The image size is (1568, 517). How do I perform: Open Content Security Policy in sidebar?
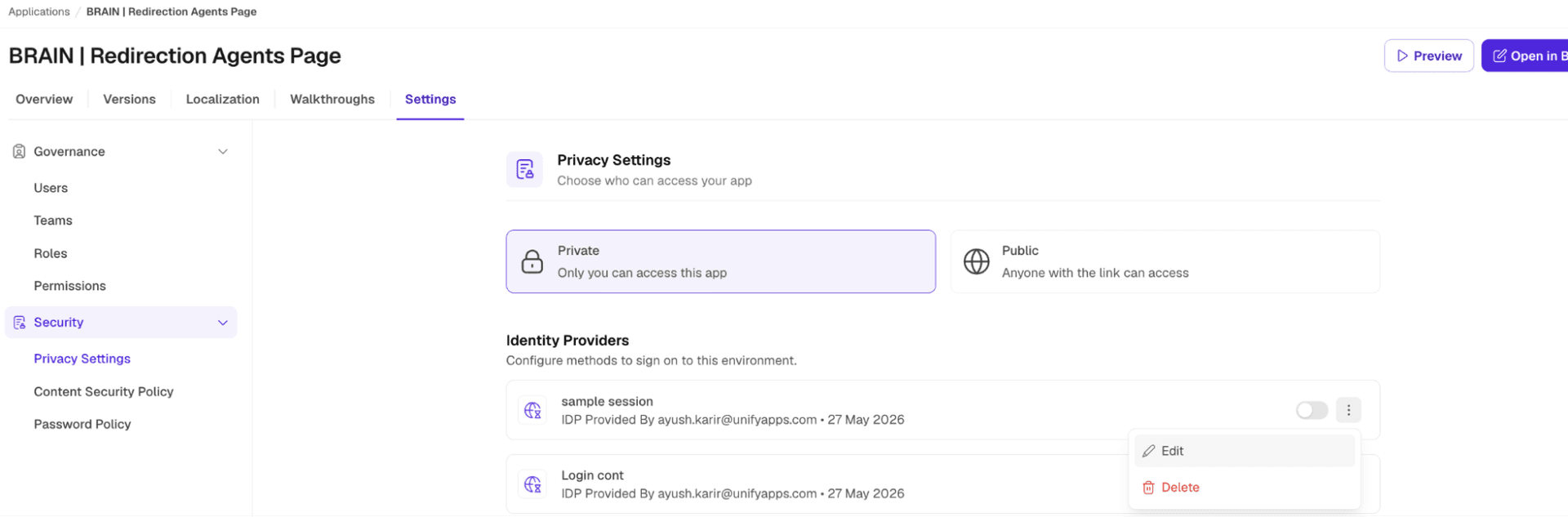pyautogui.click(x=104, y=391)
